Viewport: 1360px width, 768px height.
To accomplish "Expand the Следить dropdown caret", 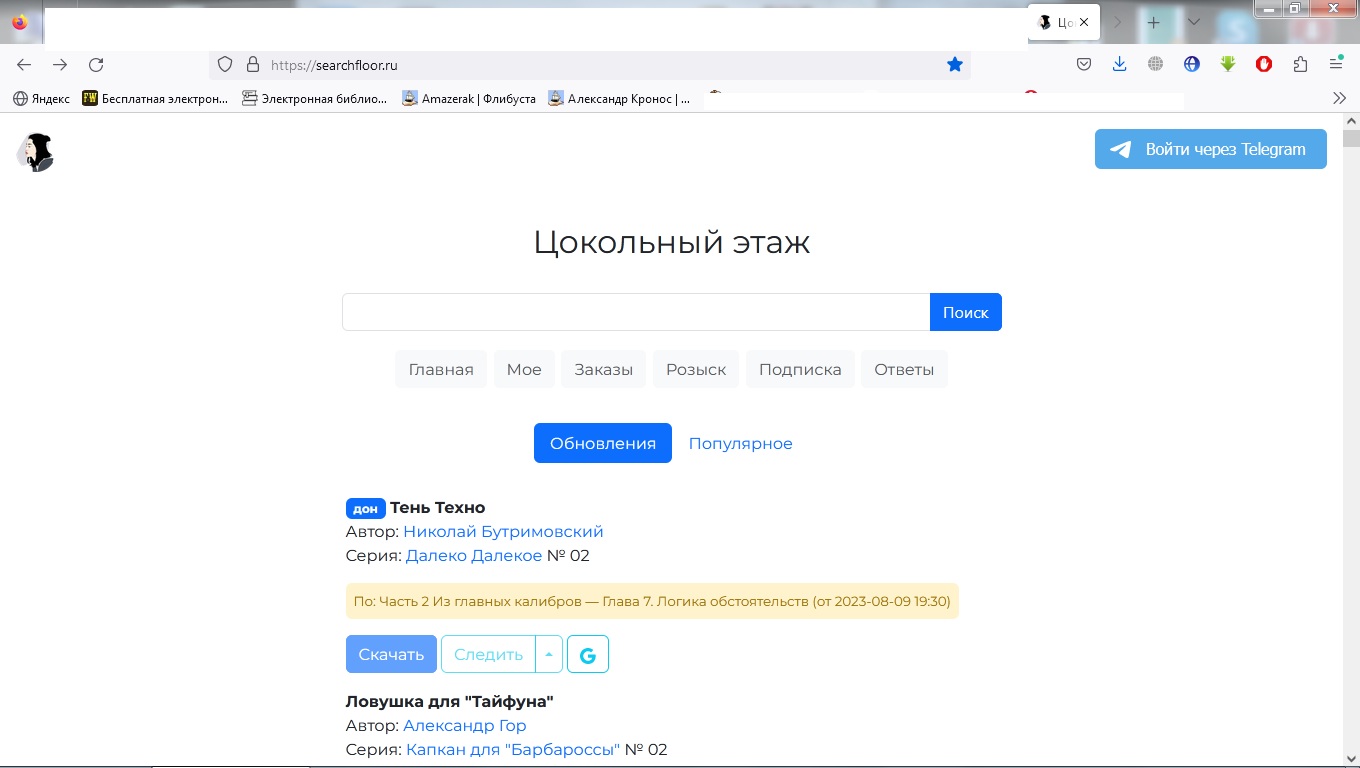I will click(x=549, y=654).
